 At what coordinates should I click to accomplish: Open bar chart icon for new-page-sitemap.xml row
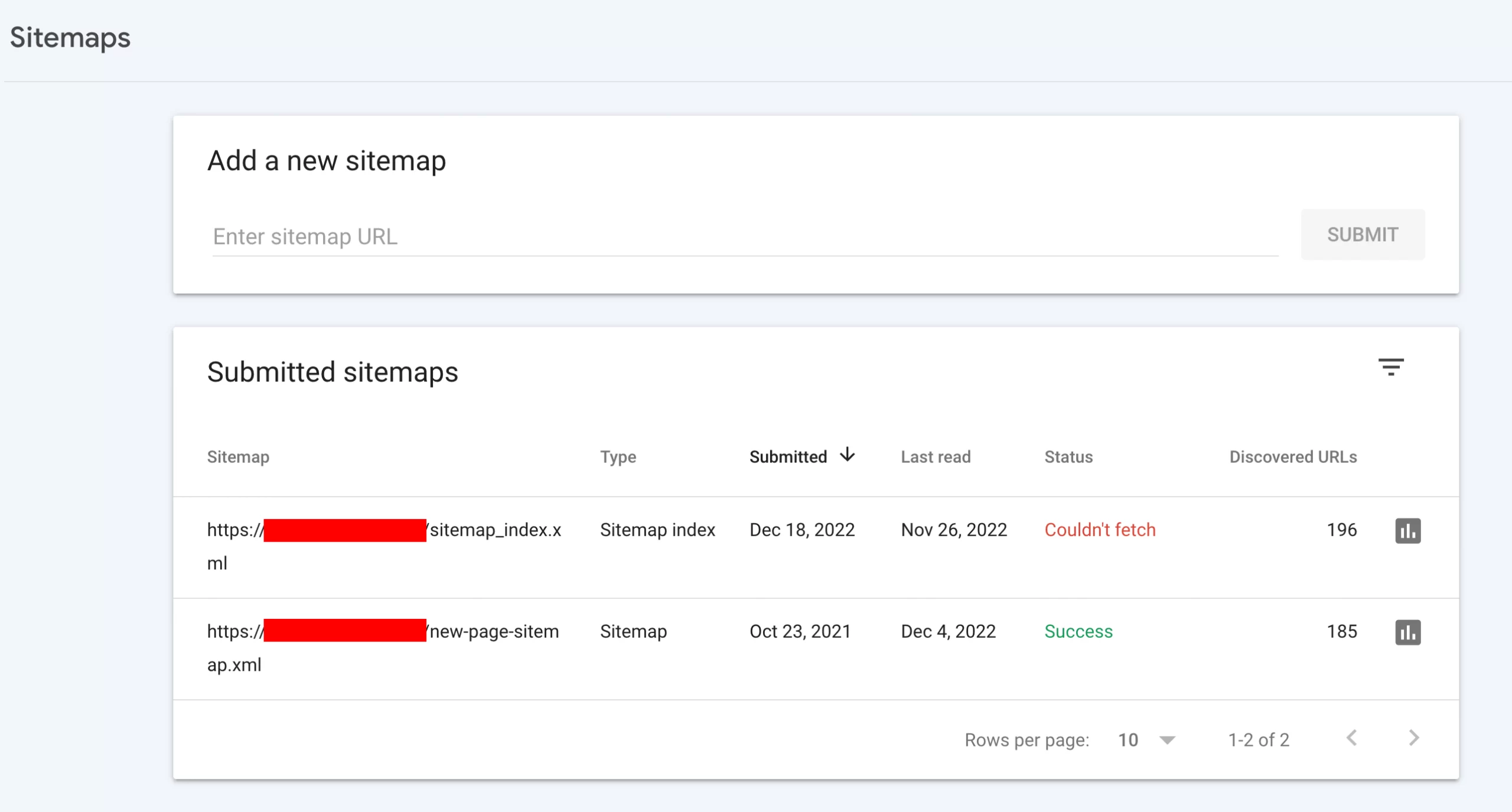(x=1407, y=632)
